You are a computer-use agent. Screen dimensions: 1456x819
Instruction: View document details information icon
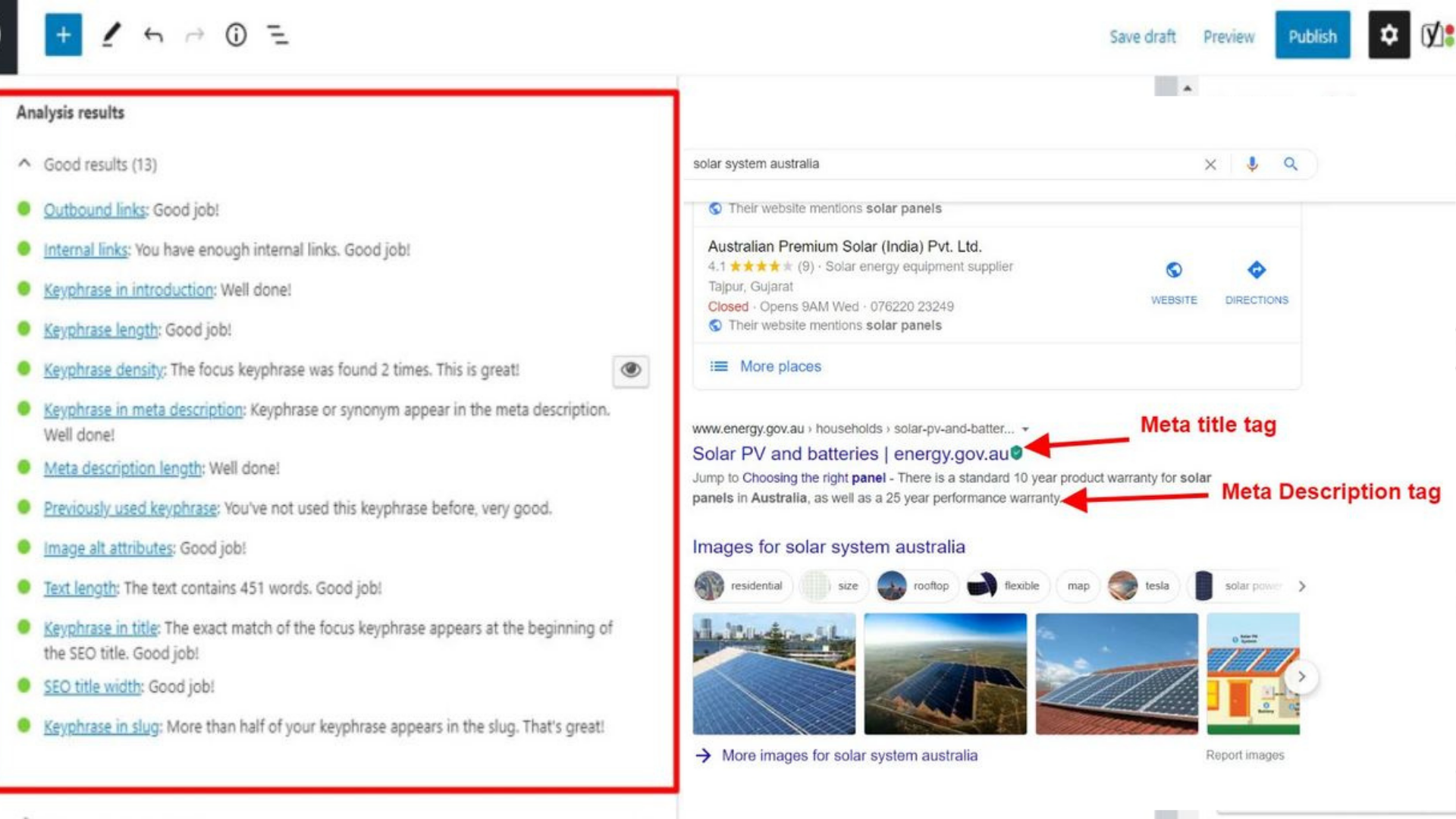click(236, 34)
